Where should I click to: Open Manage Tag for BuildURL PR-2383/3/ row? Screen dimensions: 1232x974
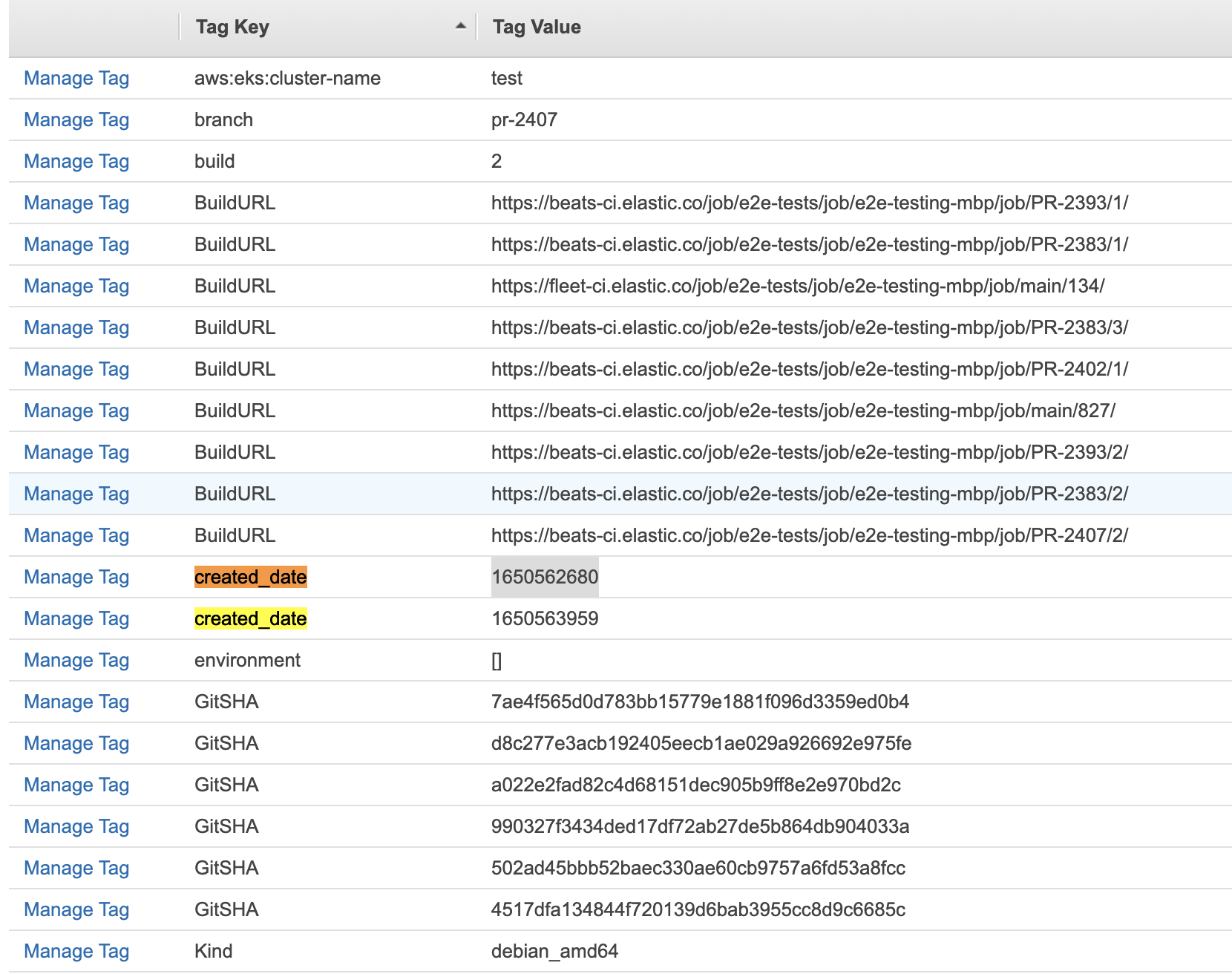click(76, 327)
